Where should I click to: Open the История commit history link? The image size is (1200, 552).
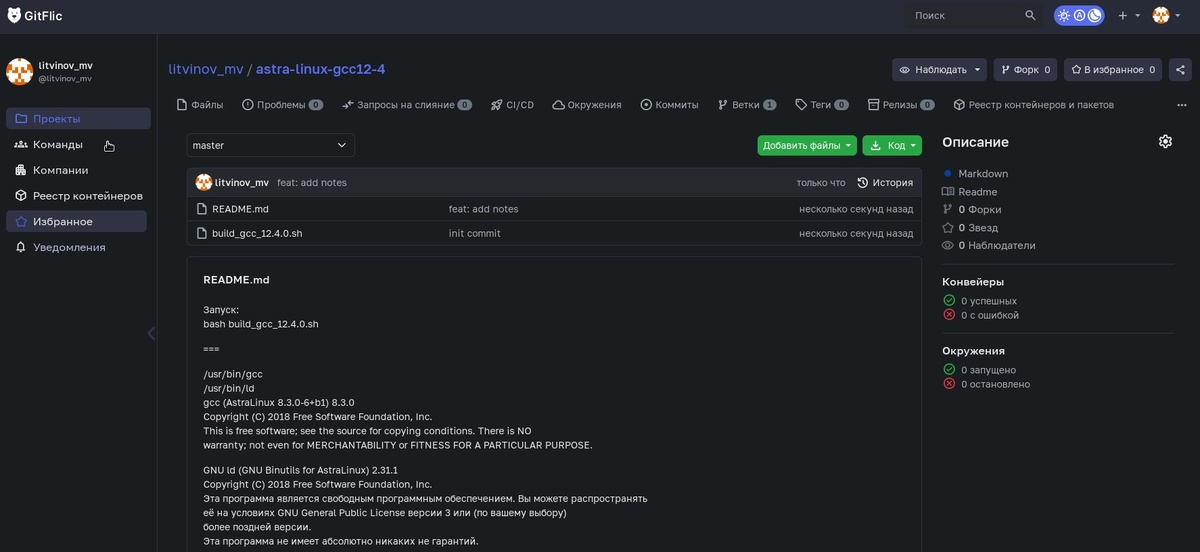(x=885, y=183)
